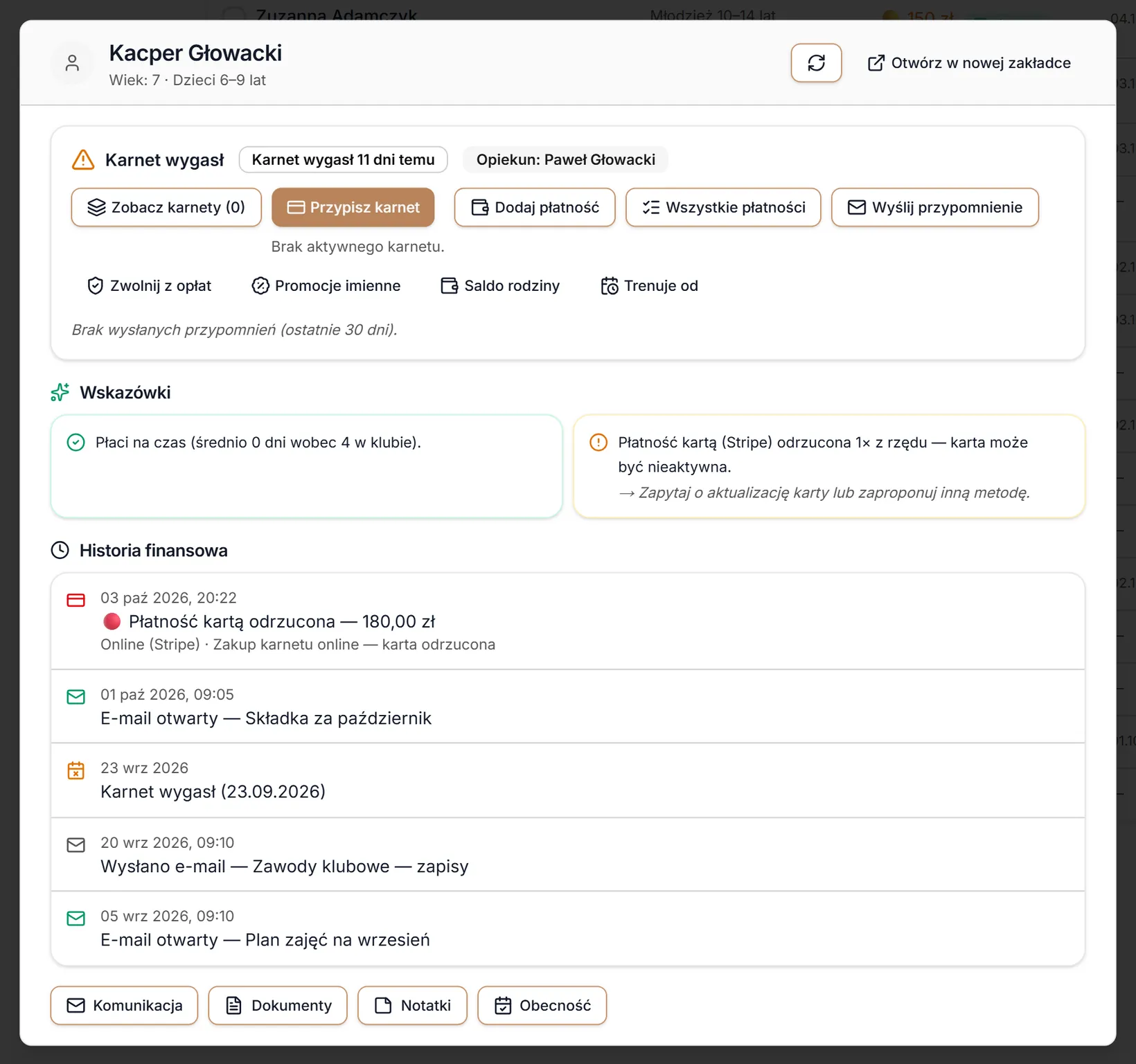Click the red rejected card payment icon
The width and height of the screenshot is (1136, 1064).
pos(76,600)
